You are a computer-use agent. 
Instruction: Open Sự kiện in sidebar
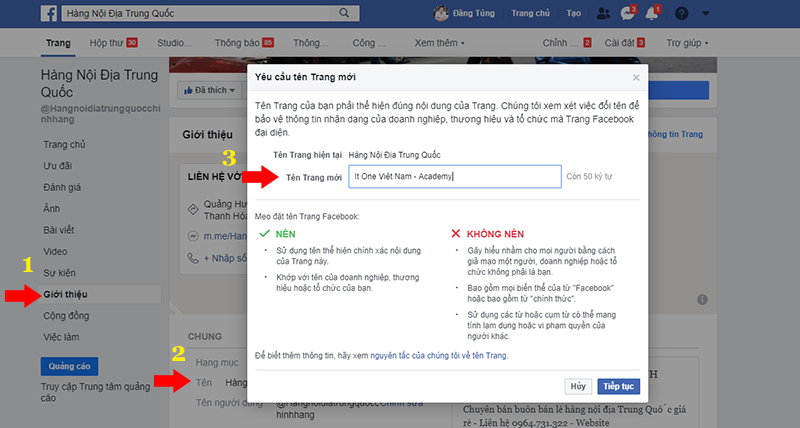click(x=59, y=273)
